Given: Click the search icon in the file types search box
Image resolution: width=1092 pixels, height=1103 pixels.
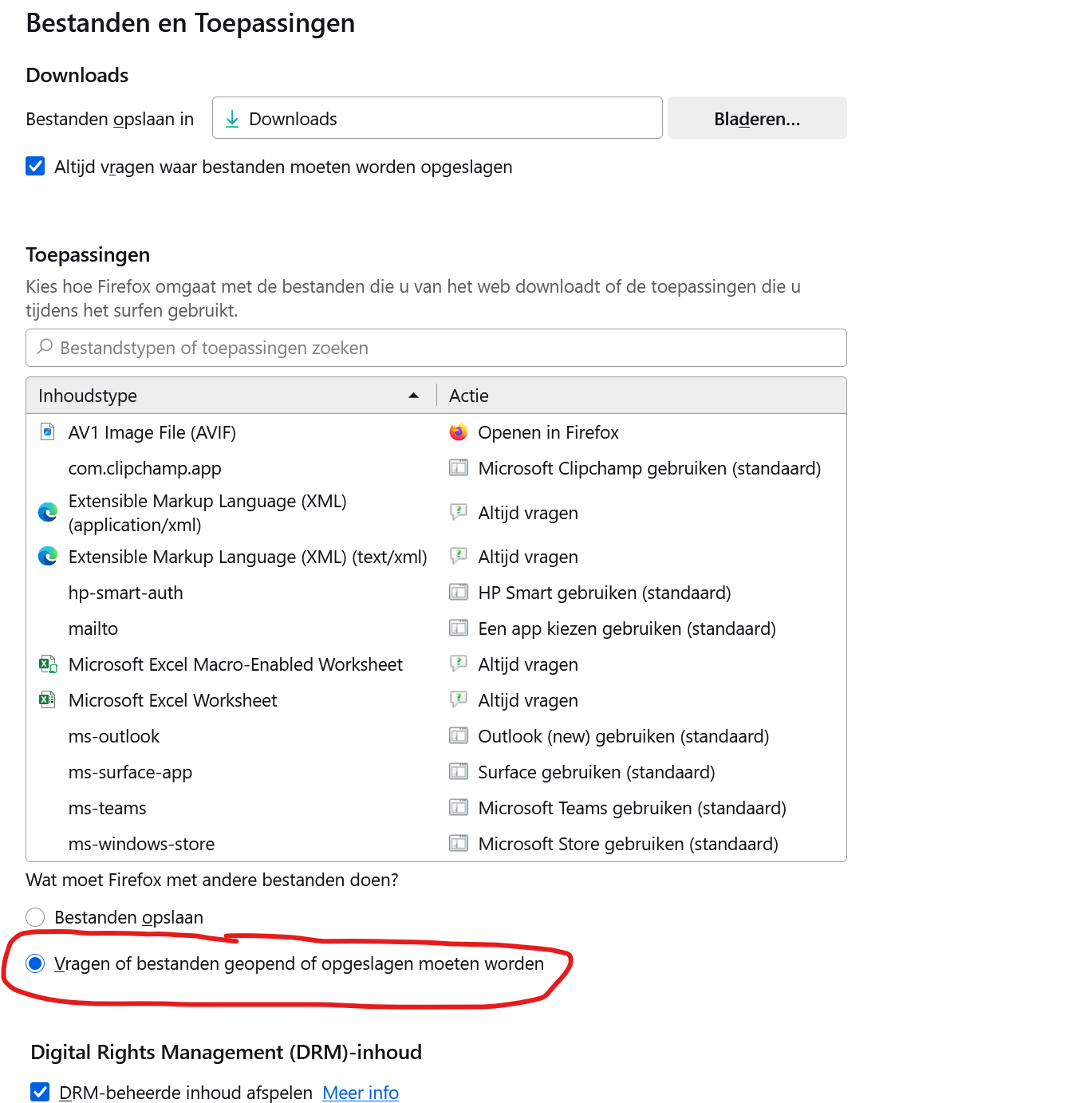Looking at the screenshot, I should (x=45, y=347).
